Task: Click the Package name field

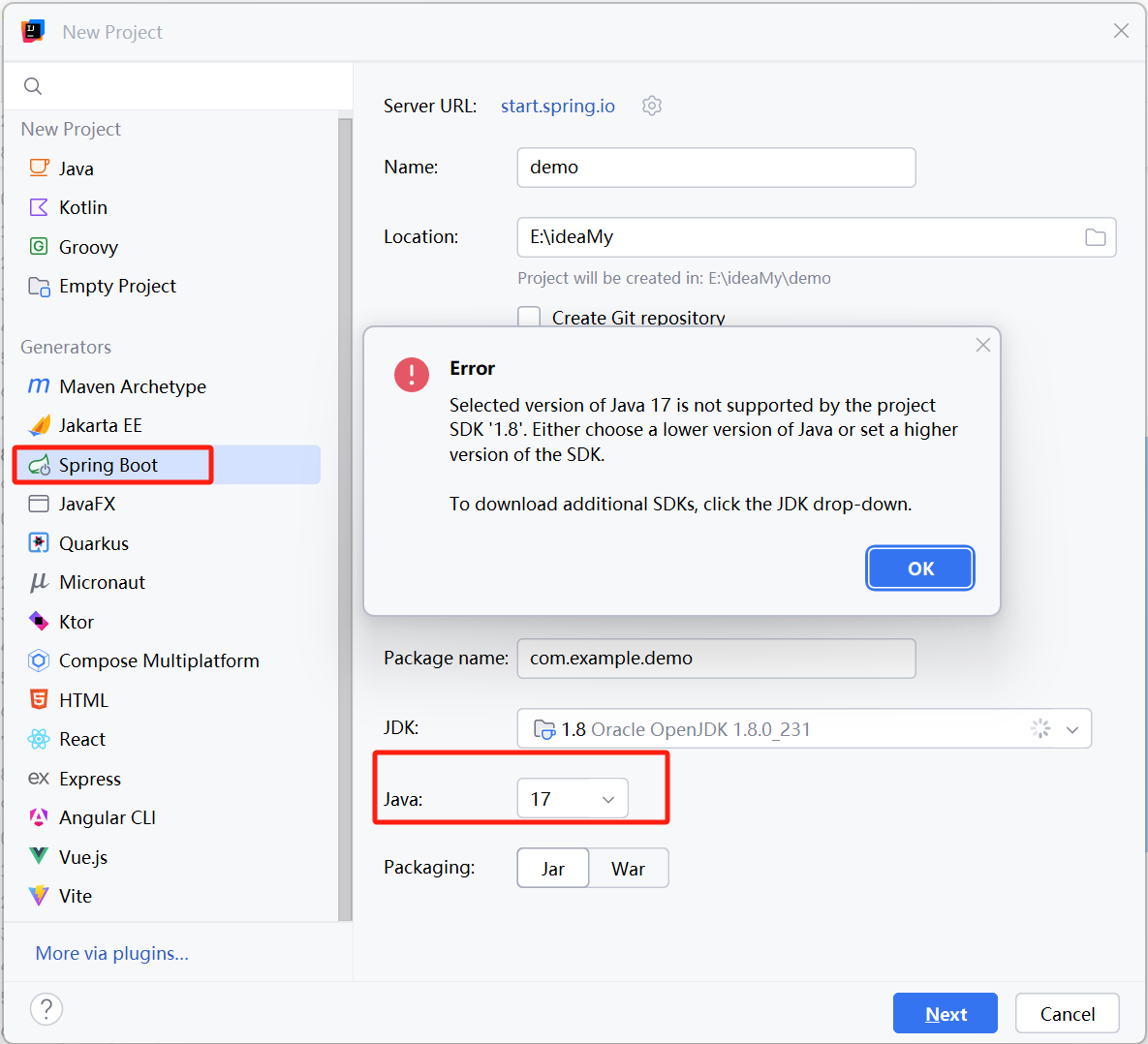Action: tap(716, 659)
